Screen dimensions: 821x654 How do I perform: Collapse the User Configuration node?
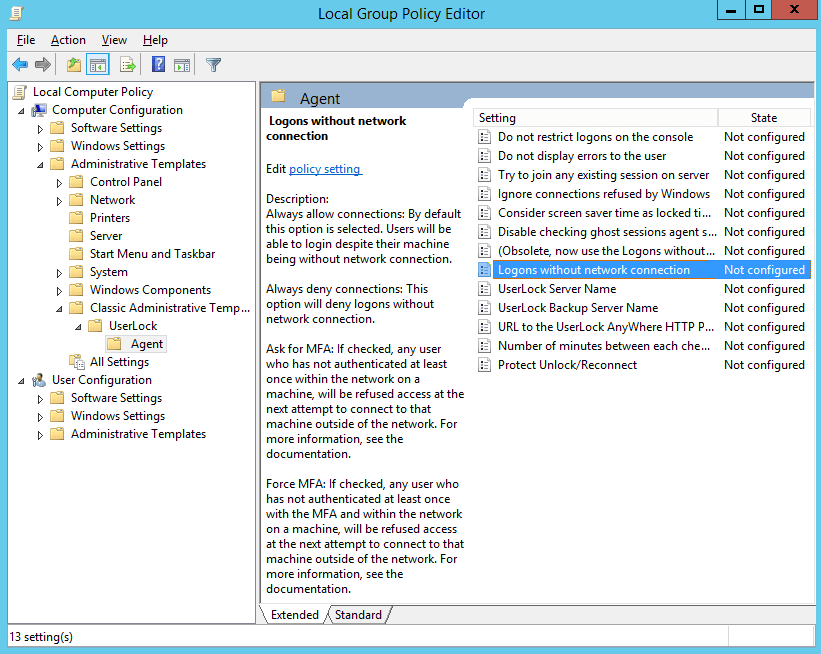[22, 380]
